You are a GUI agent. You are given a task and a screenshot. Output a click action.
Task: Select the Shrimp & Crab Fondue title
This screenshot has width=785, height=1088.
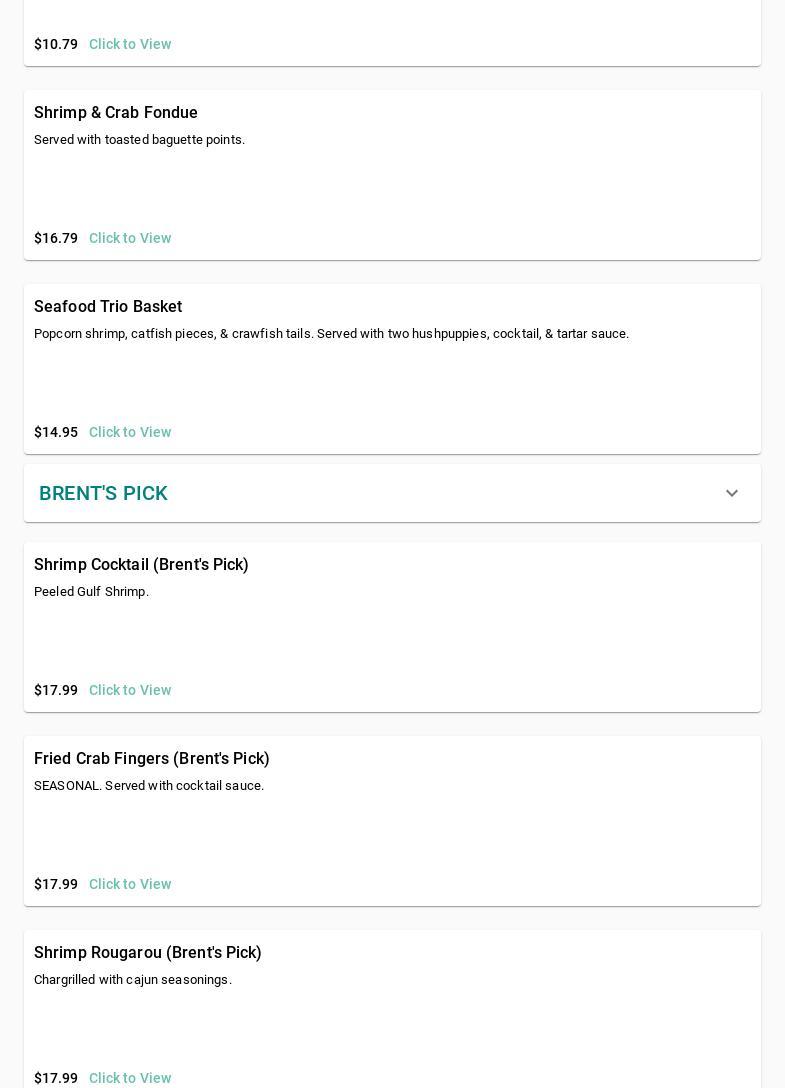116,113
